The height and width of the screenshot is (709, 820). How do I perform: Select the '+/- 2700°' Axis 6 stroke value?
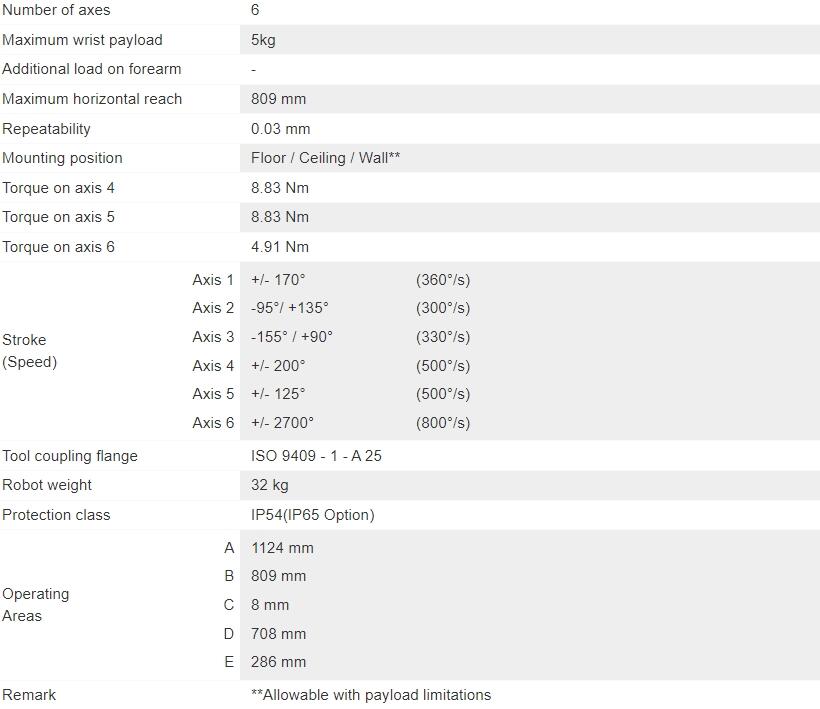(x=282, y=422)
